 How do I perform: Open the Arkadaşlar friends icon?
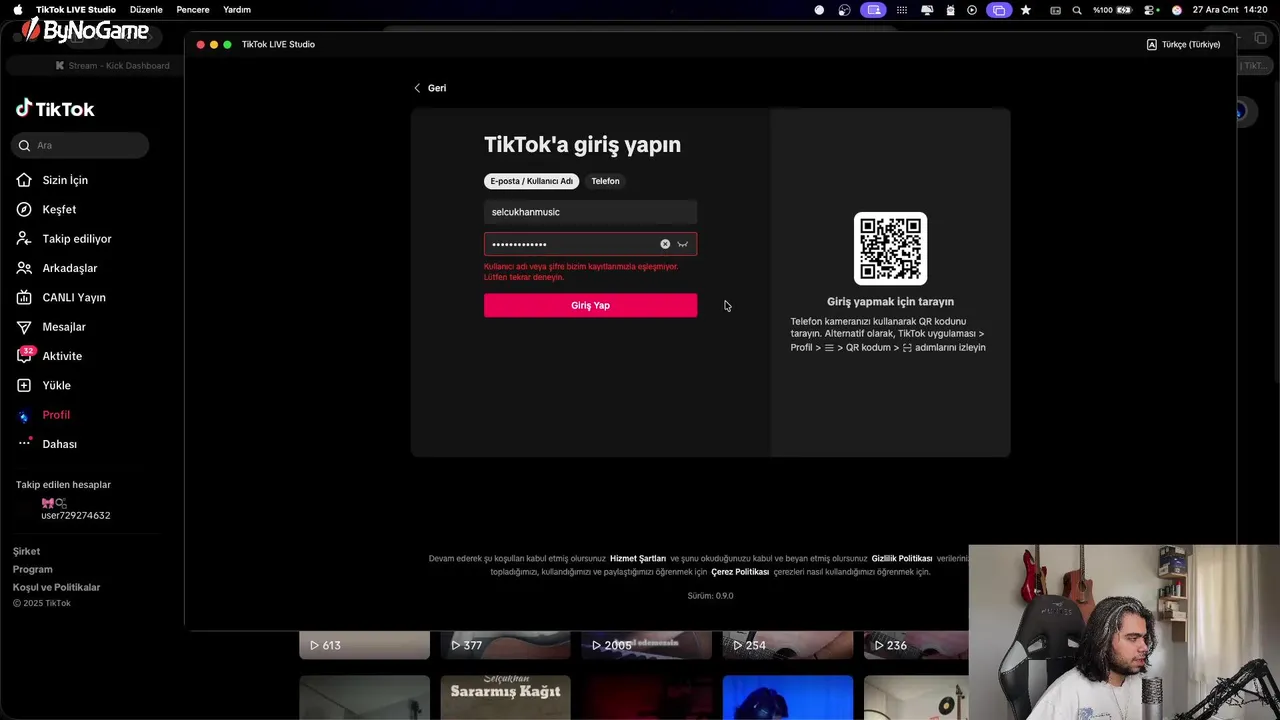point(24,268)
